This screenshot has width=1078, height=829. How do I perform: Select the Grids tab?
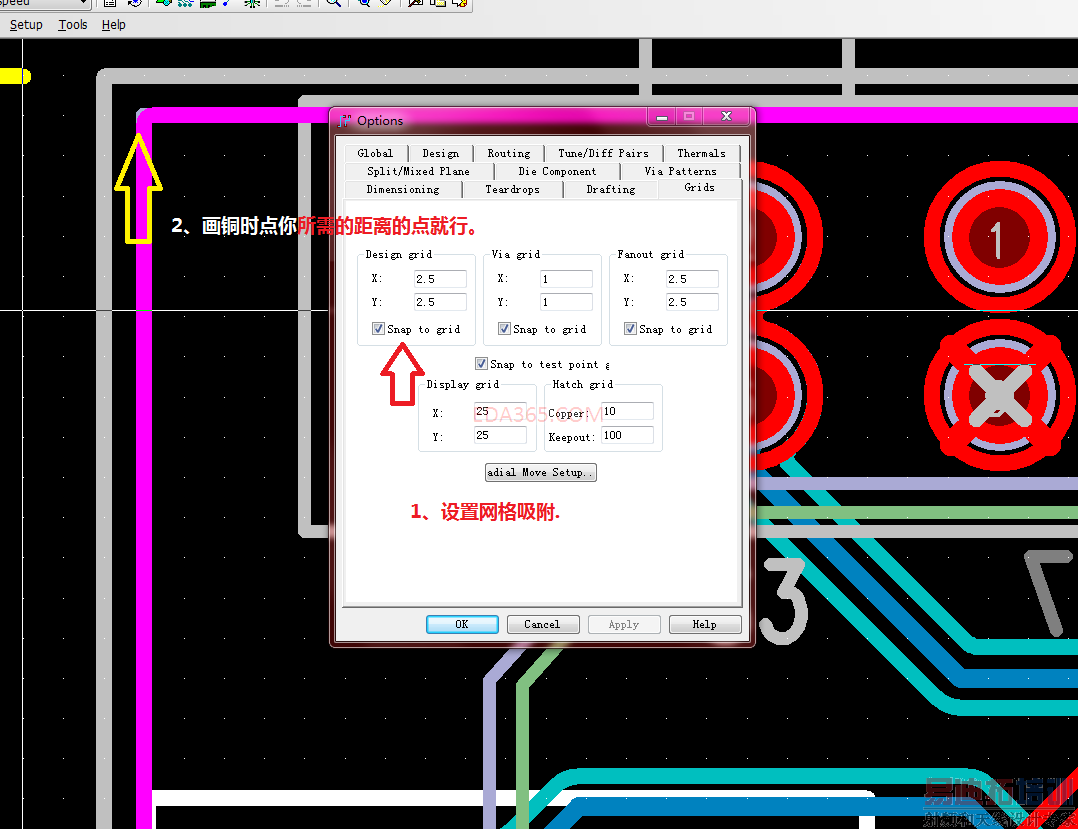[699, 188]
